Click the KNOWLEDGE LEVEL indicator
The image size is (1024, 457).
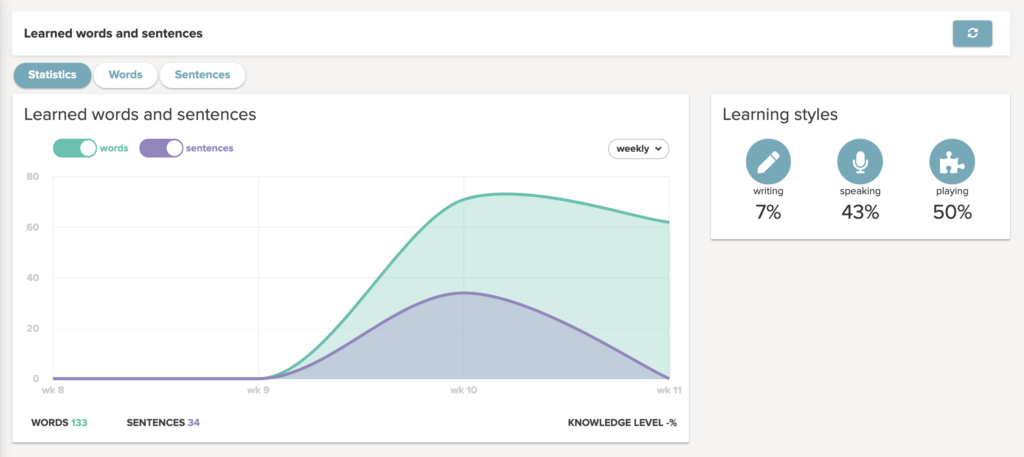tap(622, 422)
